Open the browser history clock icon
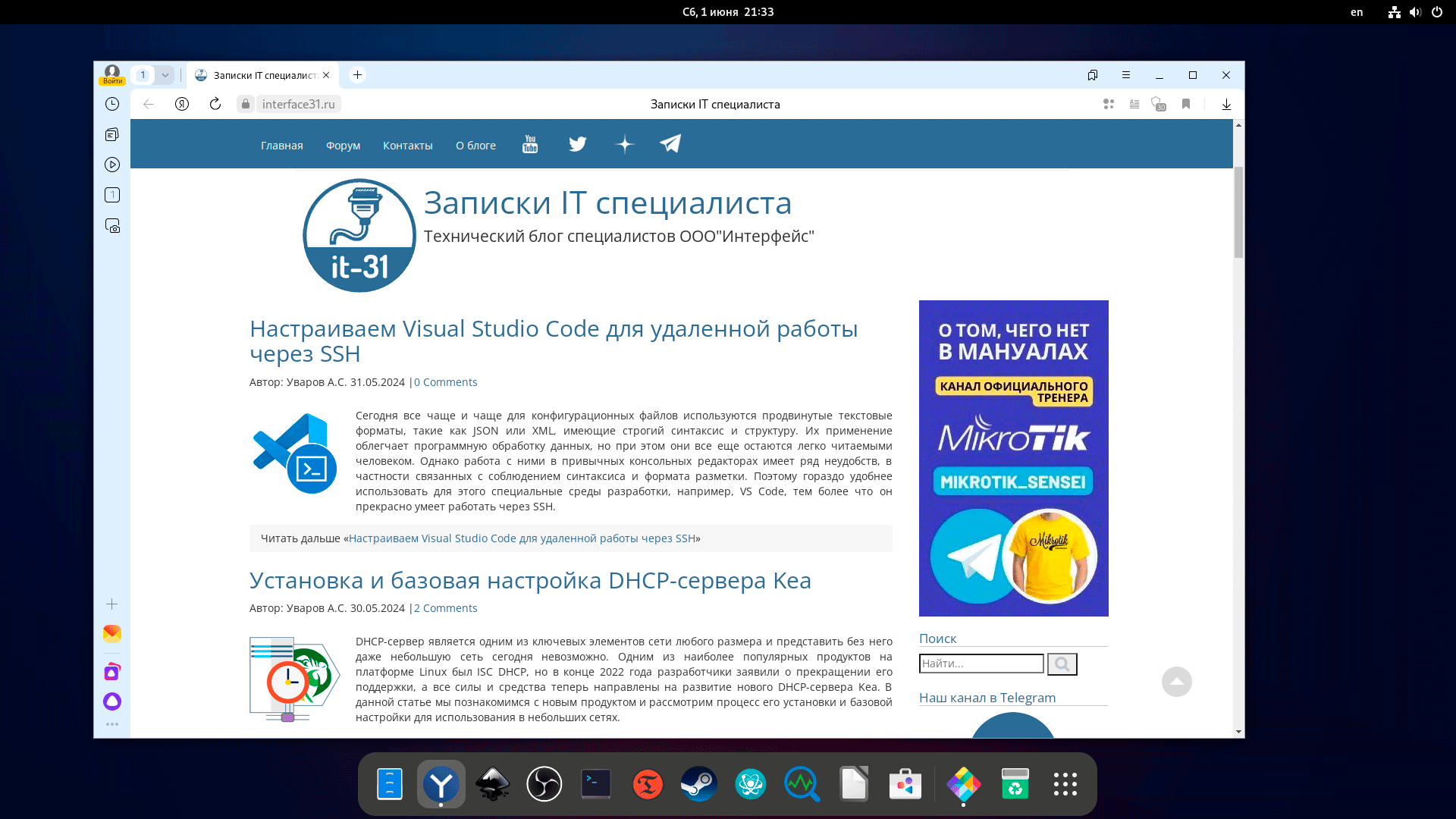Image resolution: width=1456 pixels, height=819 pixels. pos(112,104)
